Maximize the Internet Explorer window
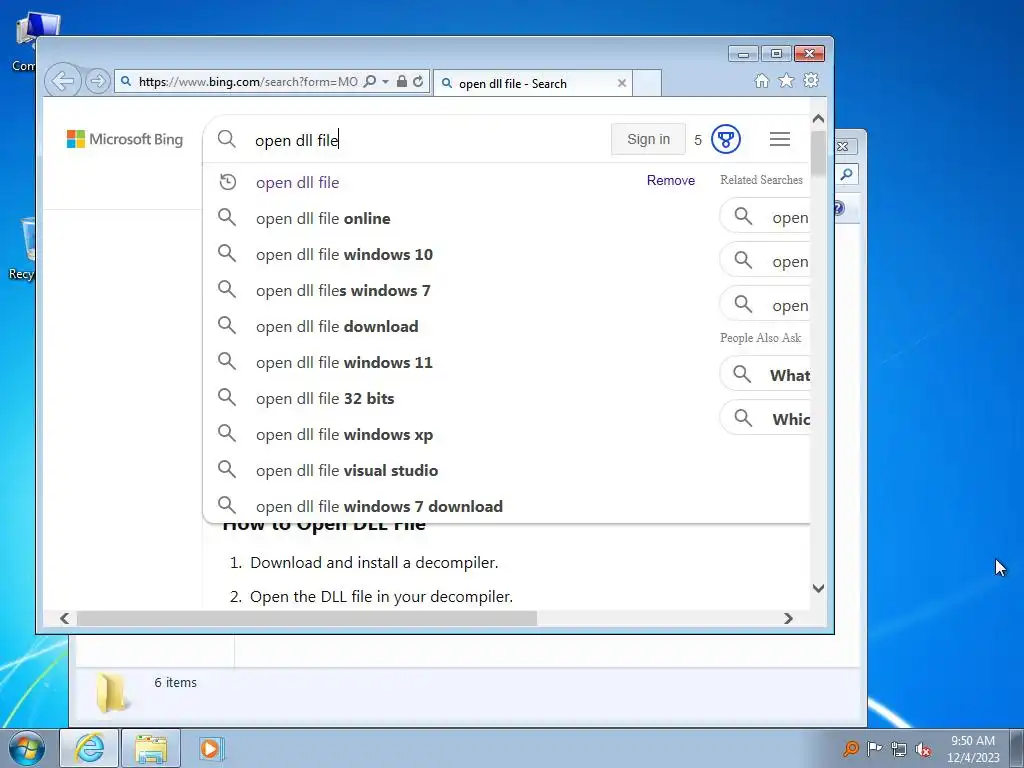This screenshot has height=768, width=1024. click(776, 54)
